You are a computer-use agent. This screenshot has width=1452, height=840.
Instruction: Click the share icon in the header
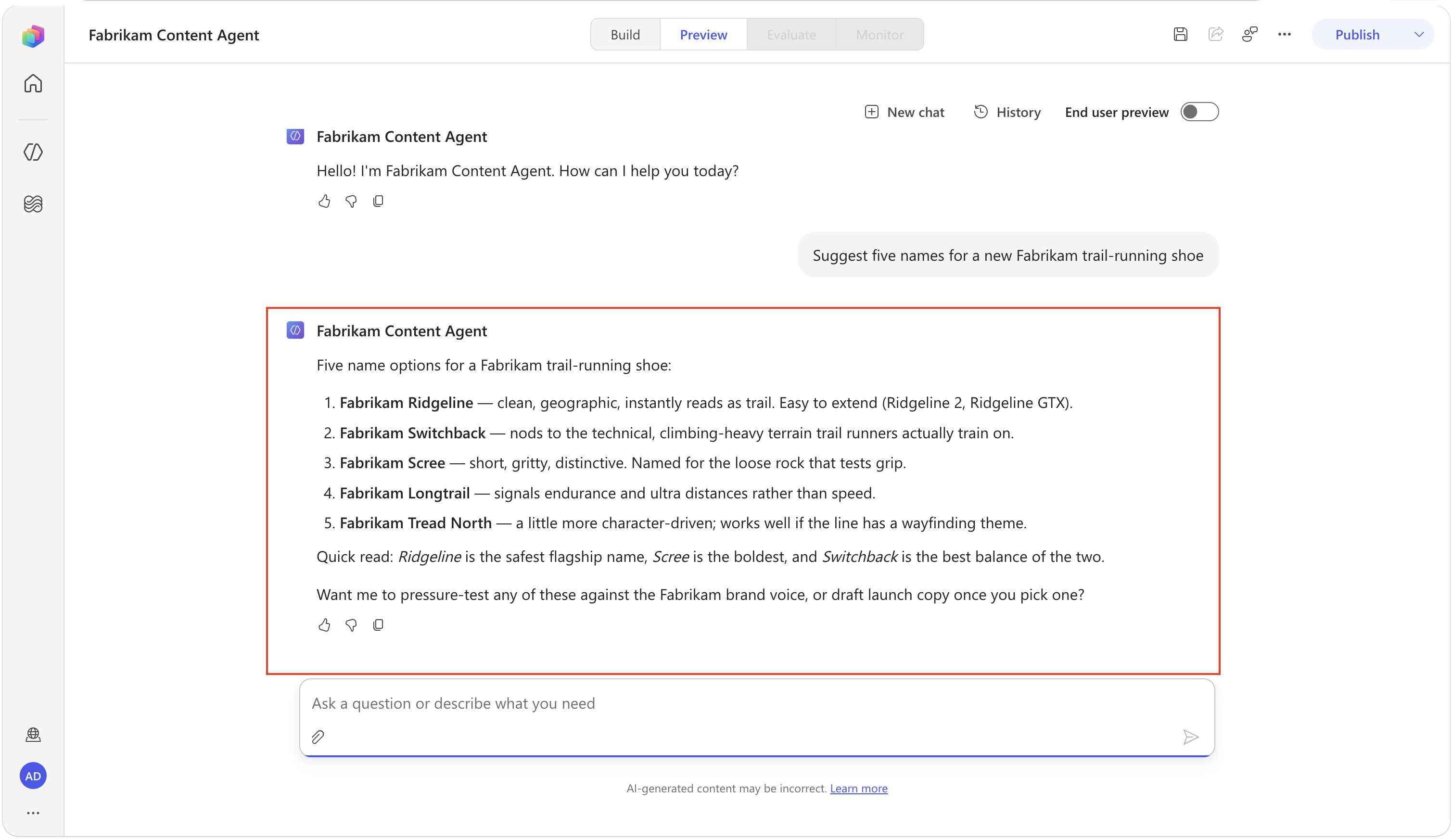tap(1215, 35)
